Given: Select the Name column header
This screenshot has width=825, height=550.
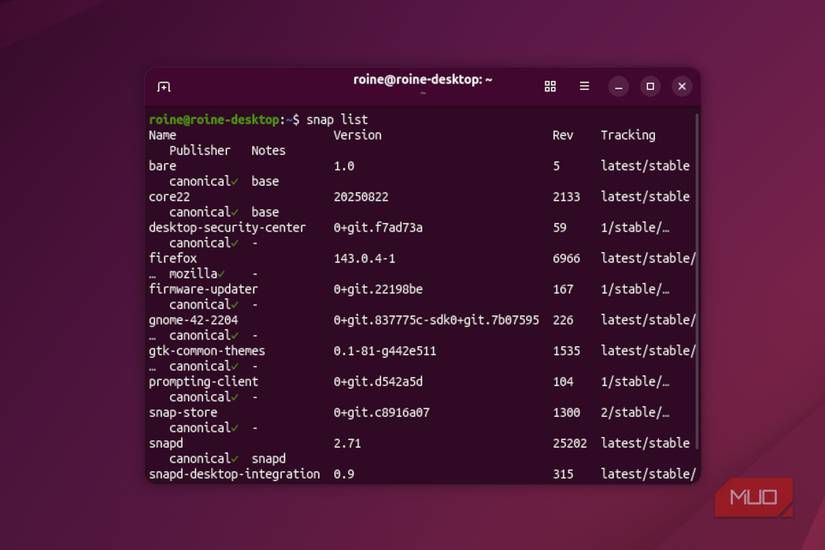Looking at the screenshot, I should click(x=162, y=135).
